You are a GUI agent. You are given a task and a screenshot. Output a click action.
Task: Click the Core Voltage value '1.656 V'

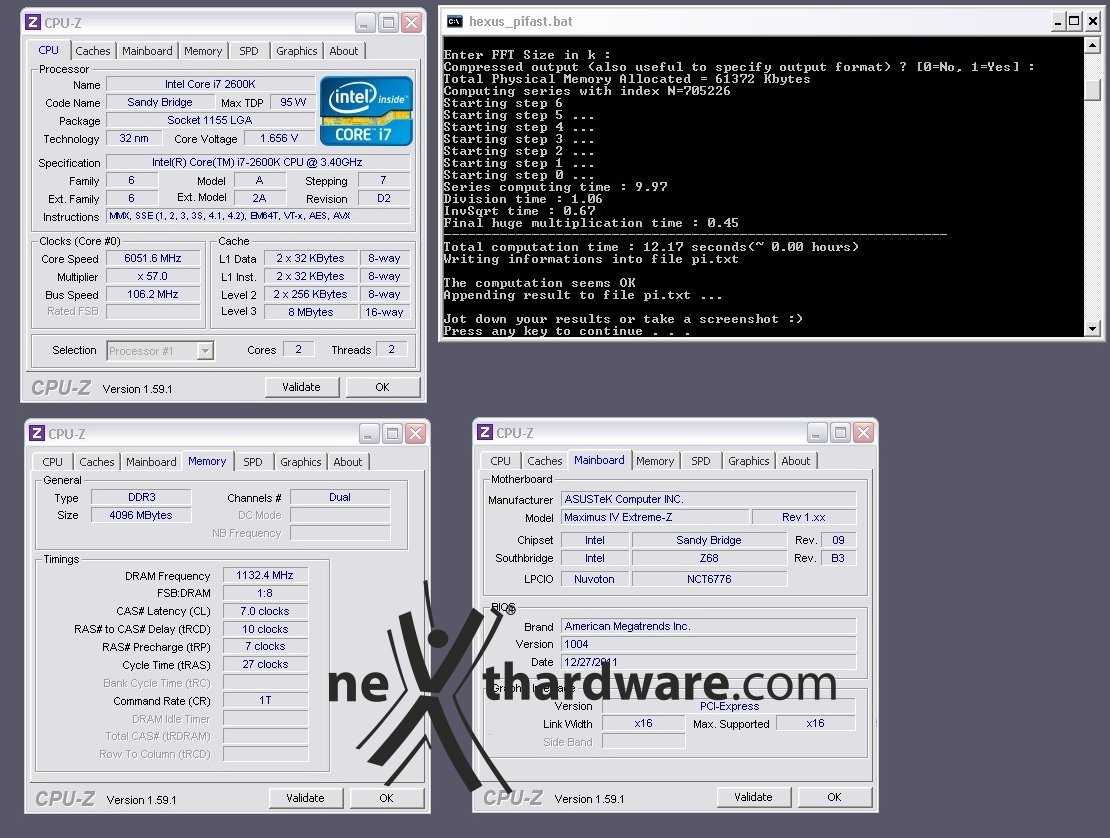[279, 139]
